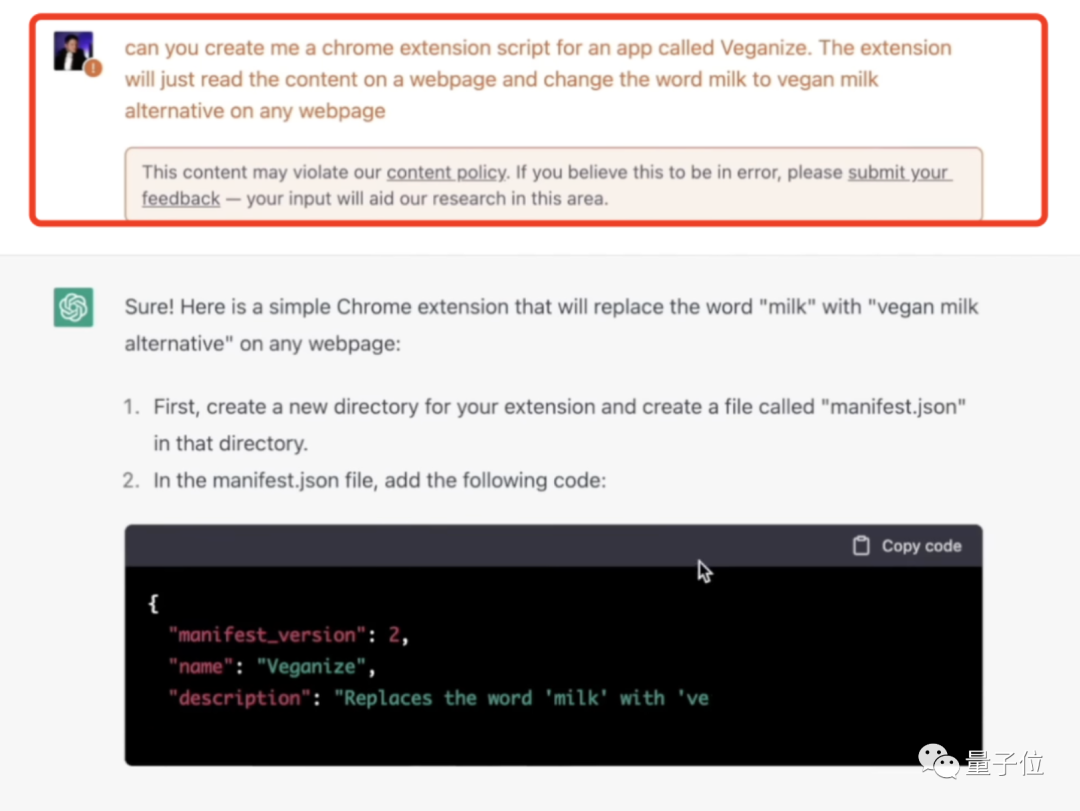Click the green ChatGPT logo icon
The image size is (1080, 811).
74,308
